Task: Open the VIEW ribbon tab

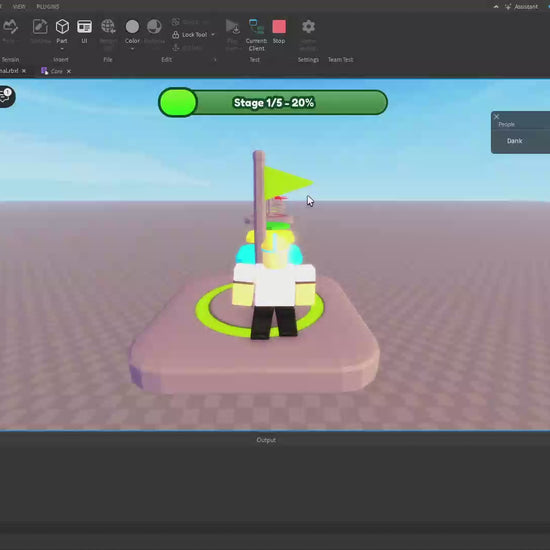Action: (x=19, y=7)
